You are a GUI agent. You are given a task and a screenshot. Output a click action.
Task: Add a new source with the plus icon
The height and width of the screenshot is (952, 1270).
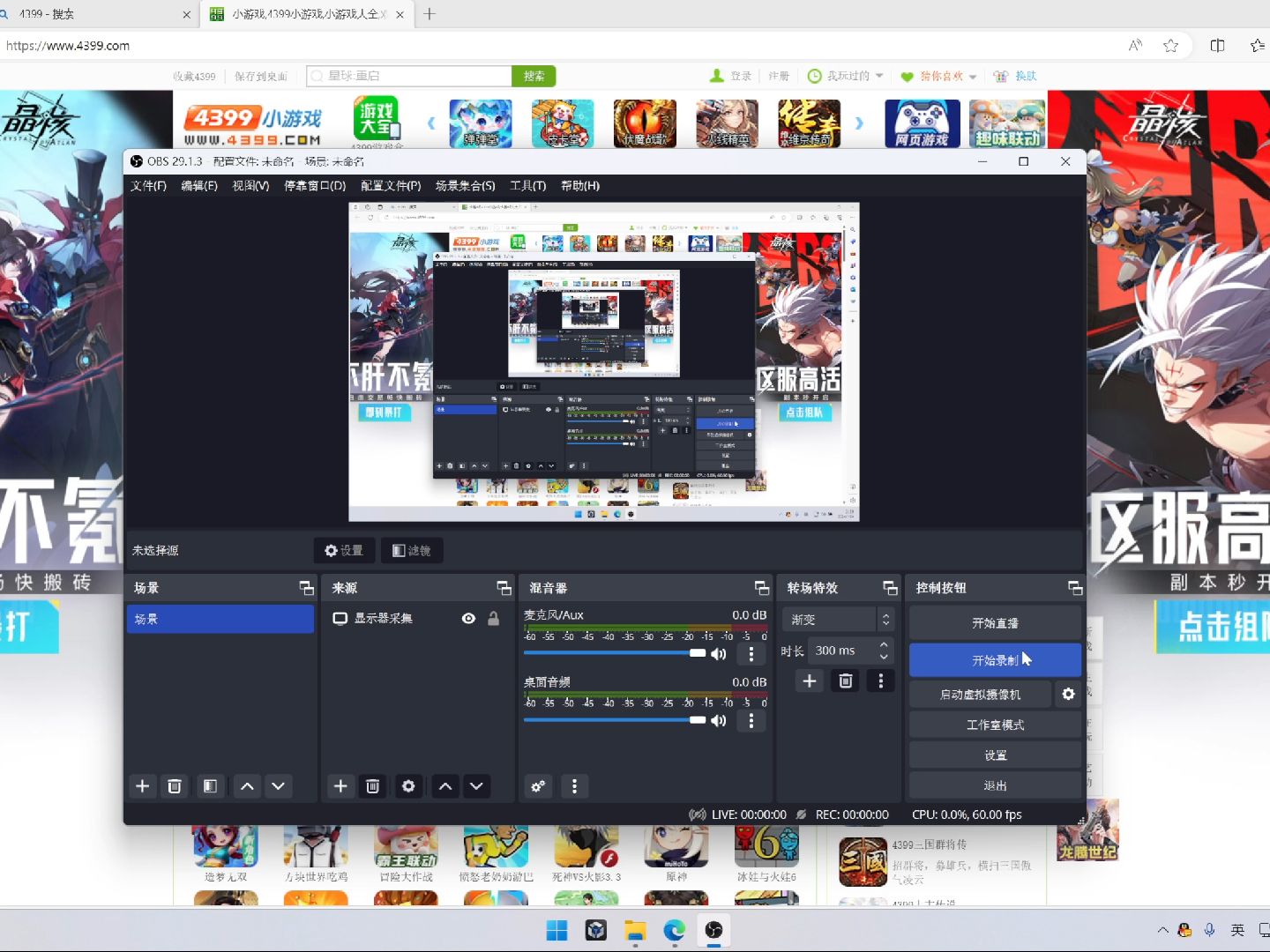(x=340, y=786)
